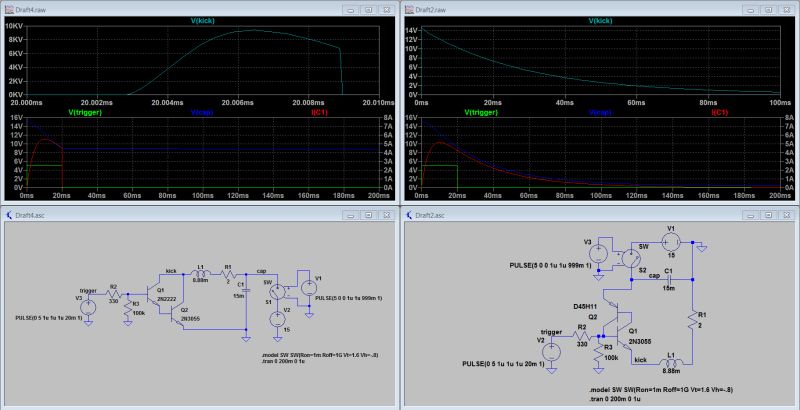This screenshot has width=800, height=410.
Task: Select voltage source V3 in Draft4.asc
Action: [88, 307]
